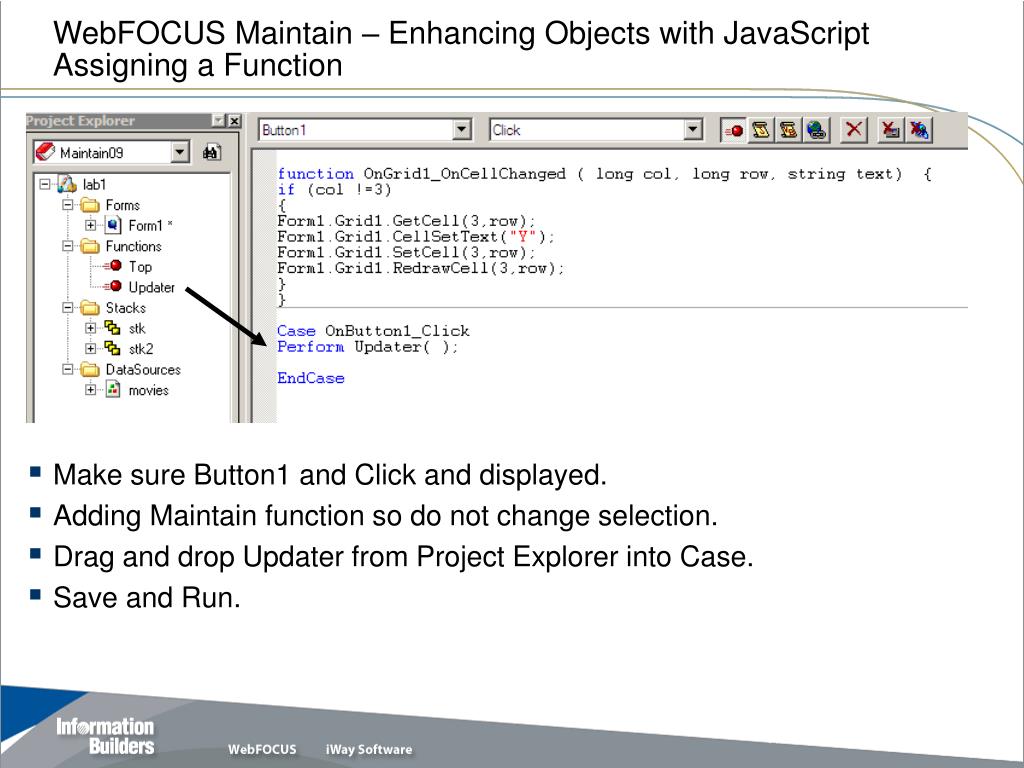Select the DataSources folder label
Screen dimensions: 1024x768
point(143,370)
